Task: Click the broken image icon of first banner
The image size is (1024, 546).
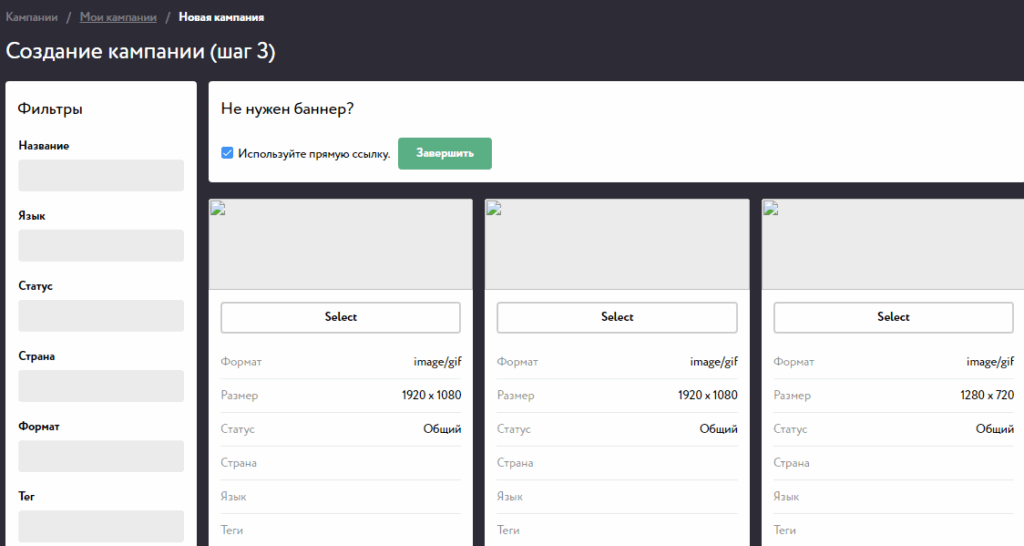Action: click(x=217, y=208)
